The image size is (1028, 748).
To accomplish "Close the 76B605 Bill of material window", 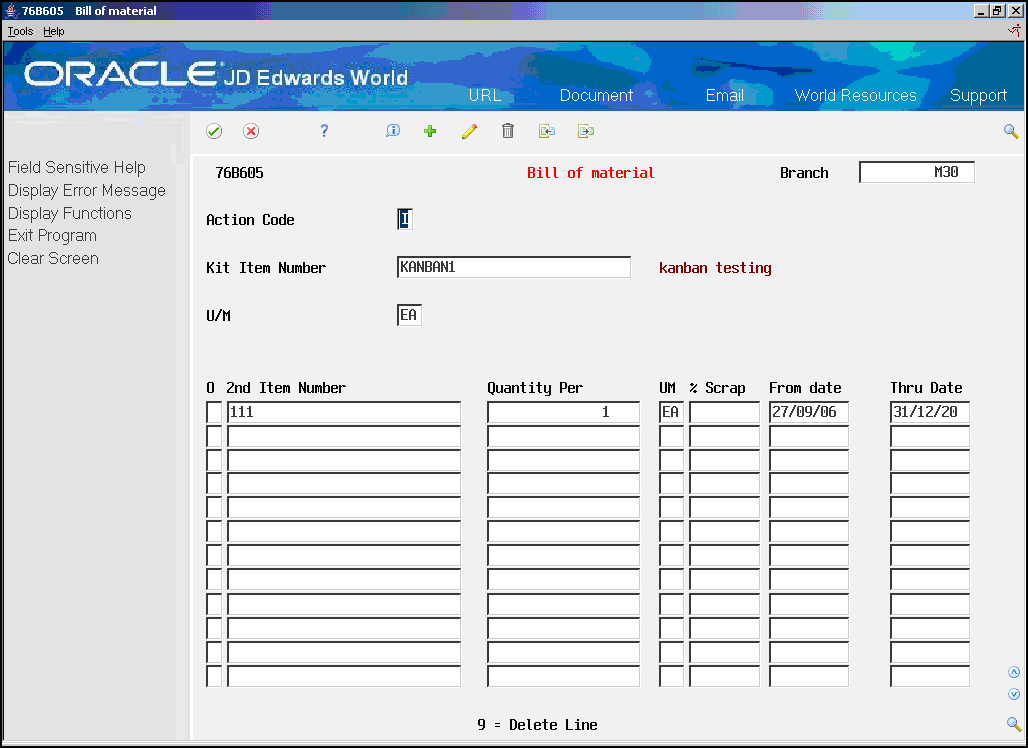I will point(1015,10).
